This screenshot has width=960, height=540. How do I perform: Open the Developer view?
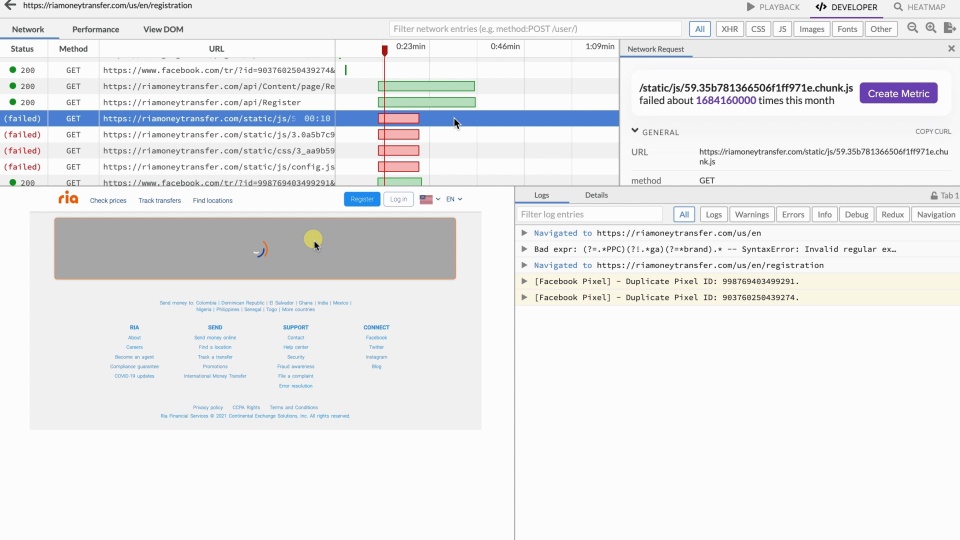click(x=847, y=7)
